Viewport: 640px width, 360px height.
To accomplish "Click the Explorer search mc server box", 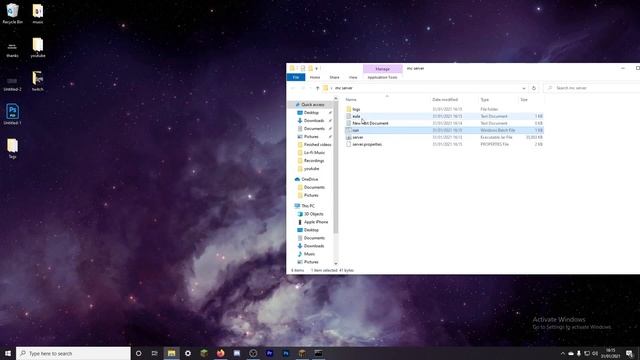I will [x=592, y=88].
